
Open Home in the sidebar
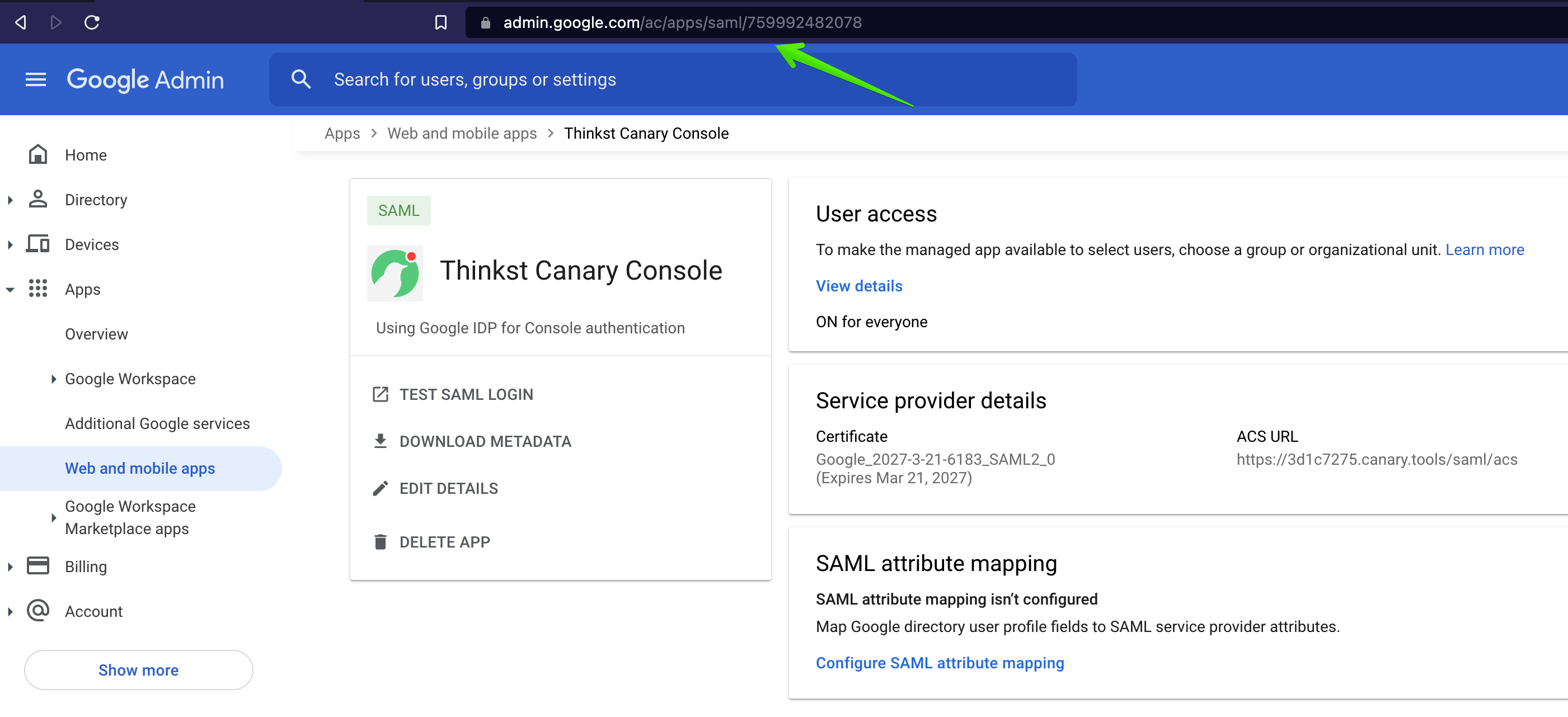tap(86, 155)
